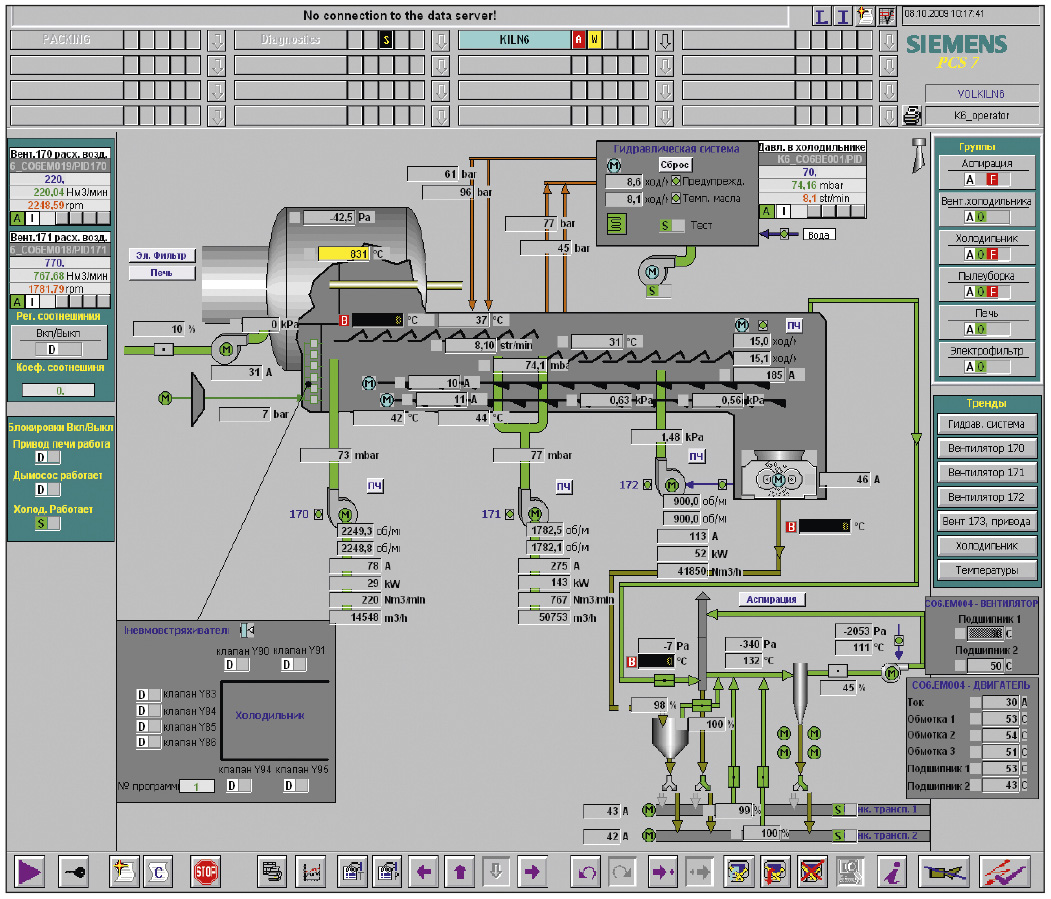Toggle the Вкл/Выкл D switch
This screenshot has height=899, width=1051.
60,349
